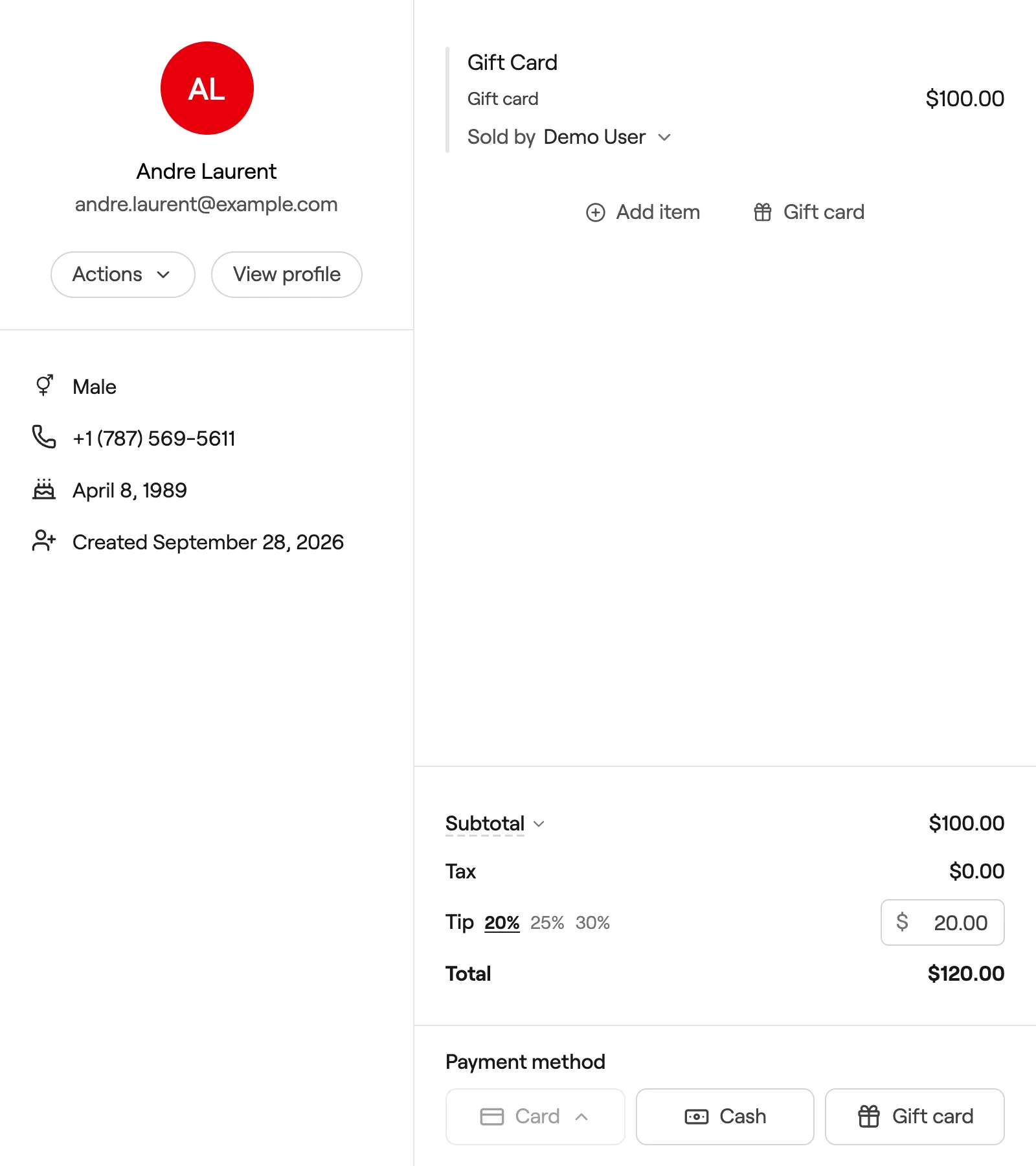Click the tip amount 20.00 input field
Screen dimensions: 1036x1166
click(x=943, y=922)
